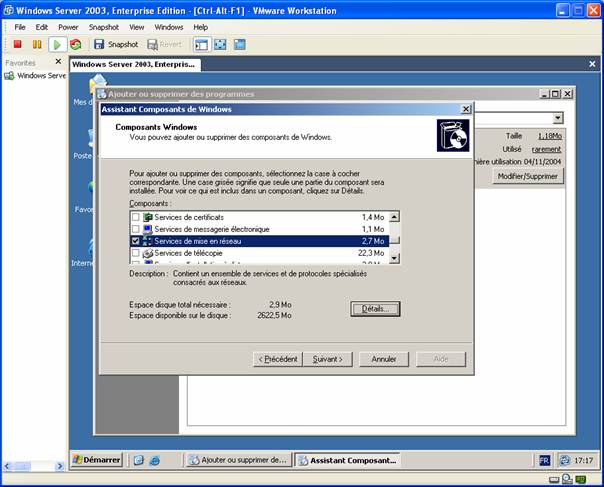Click the Démarrer start button
The height and width of the screenshot is (487, 604).
pyautogui.click(x=97, y=460)
